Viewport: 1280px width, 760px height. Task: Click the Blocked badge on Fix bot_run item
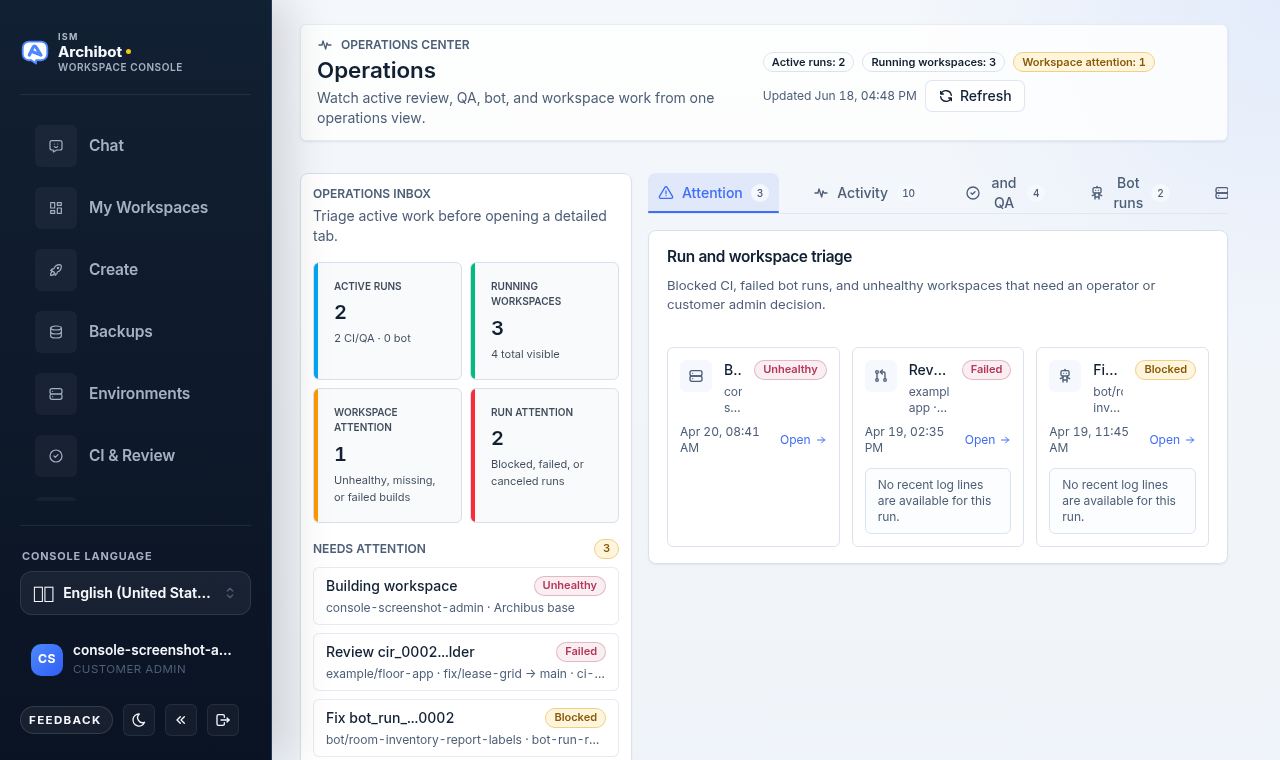(576, 718)
